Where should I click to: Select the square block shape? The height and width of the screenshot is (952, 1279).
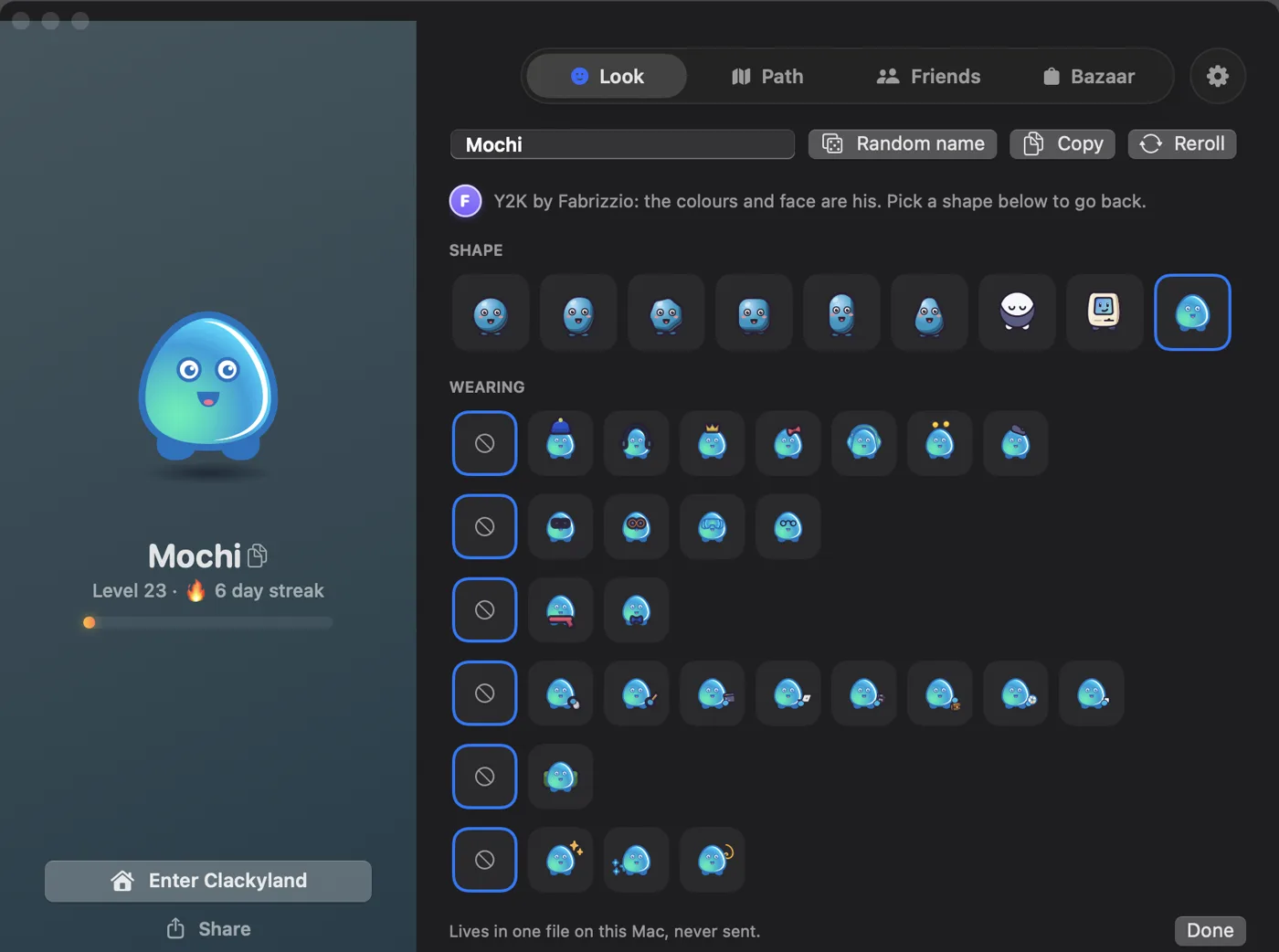(754, 312)
